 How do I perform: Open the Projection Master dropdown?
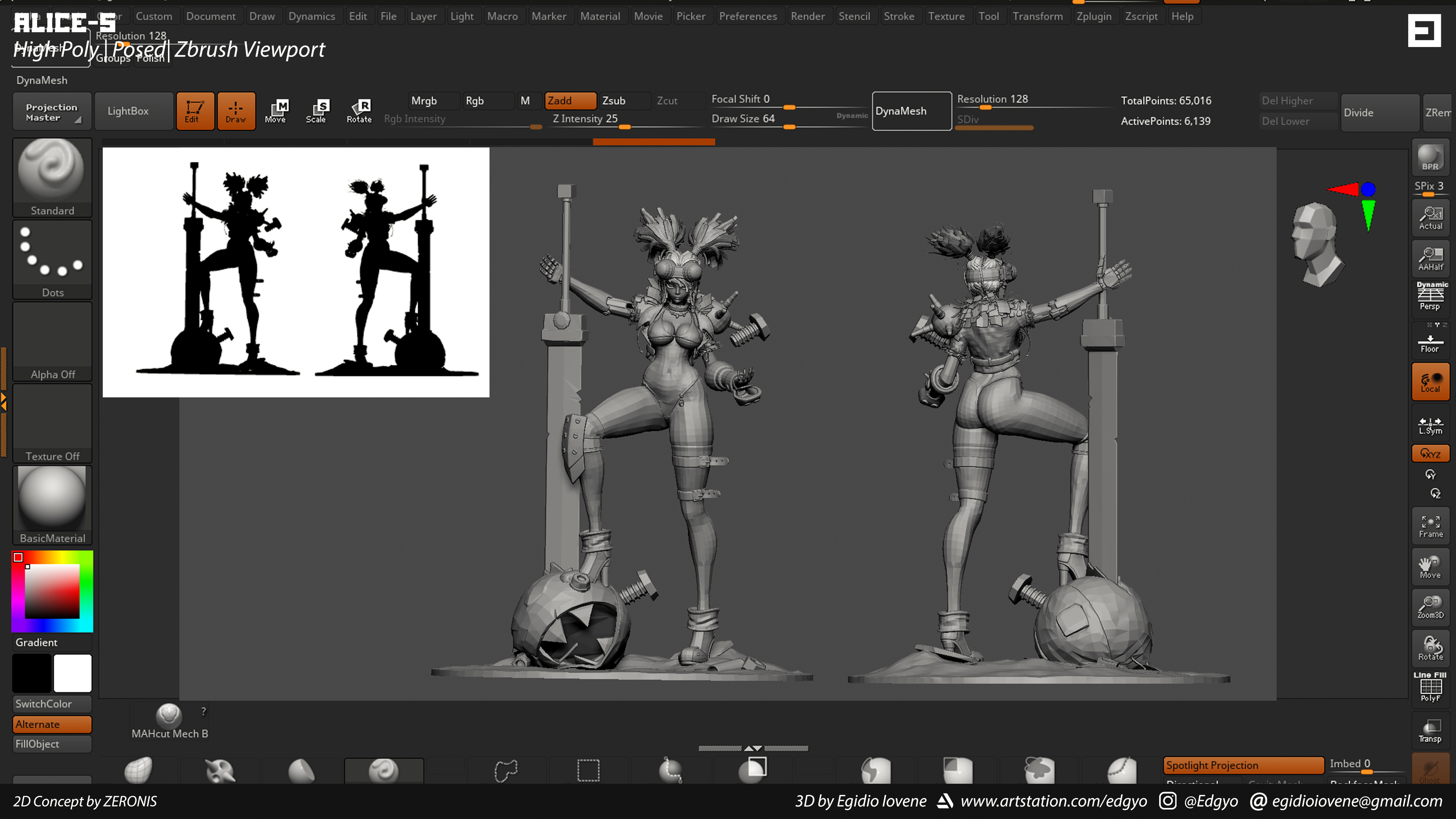pos(52,112)
